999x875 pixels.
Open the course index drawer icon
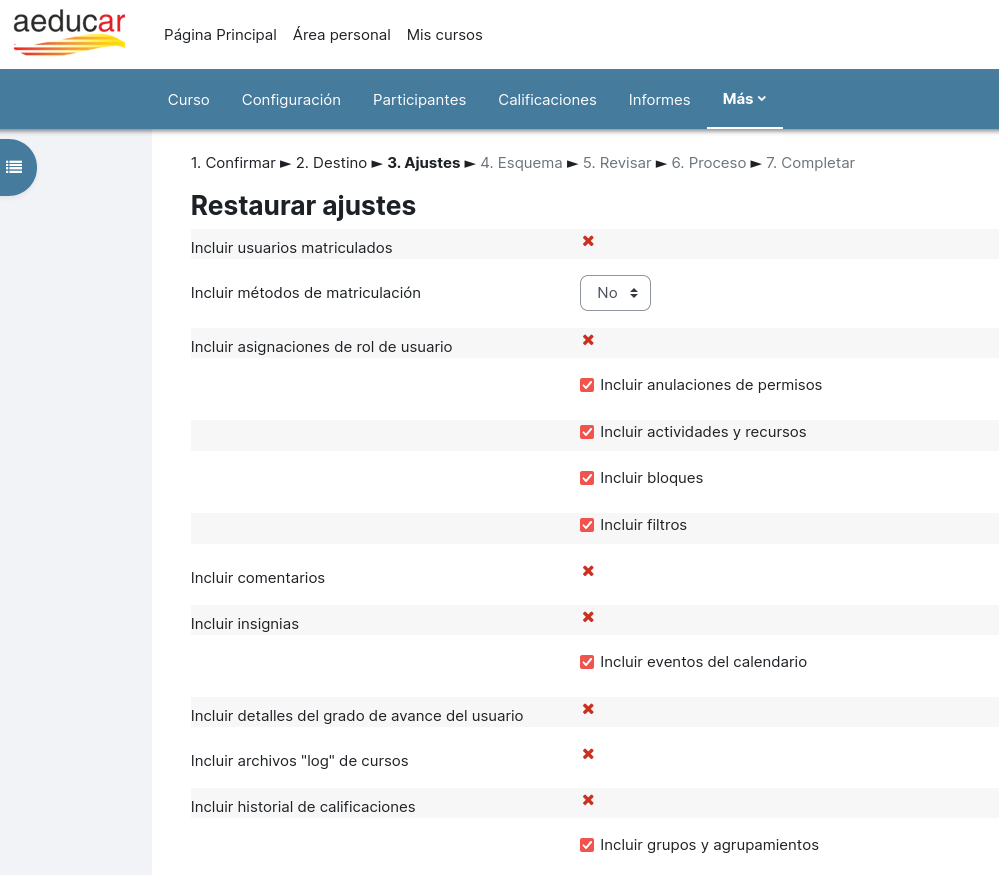tap(14, 167)
